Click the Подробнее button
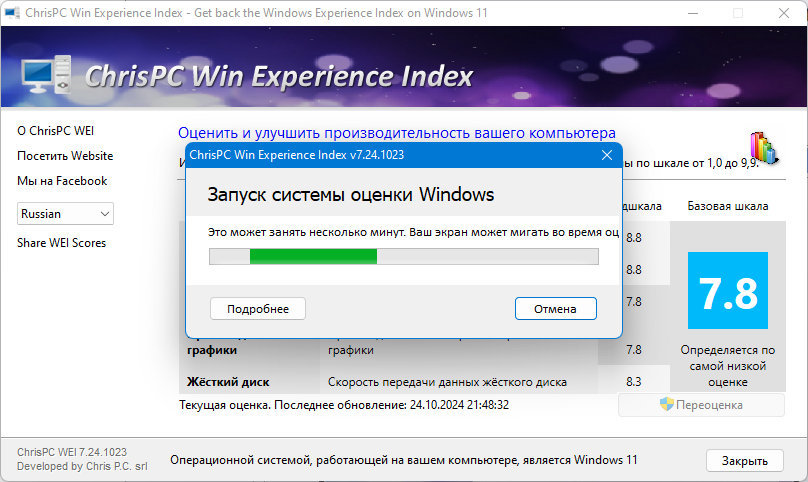The width and height of the screenshot is (808, 482). [x=258, y=309]
